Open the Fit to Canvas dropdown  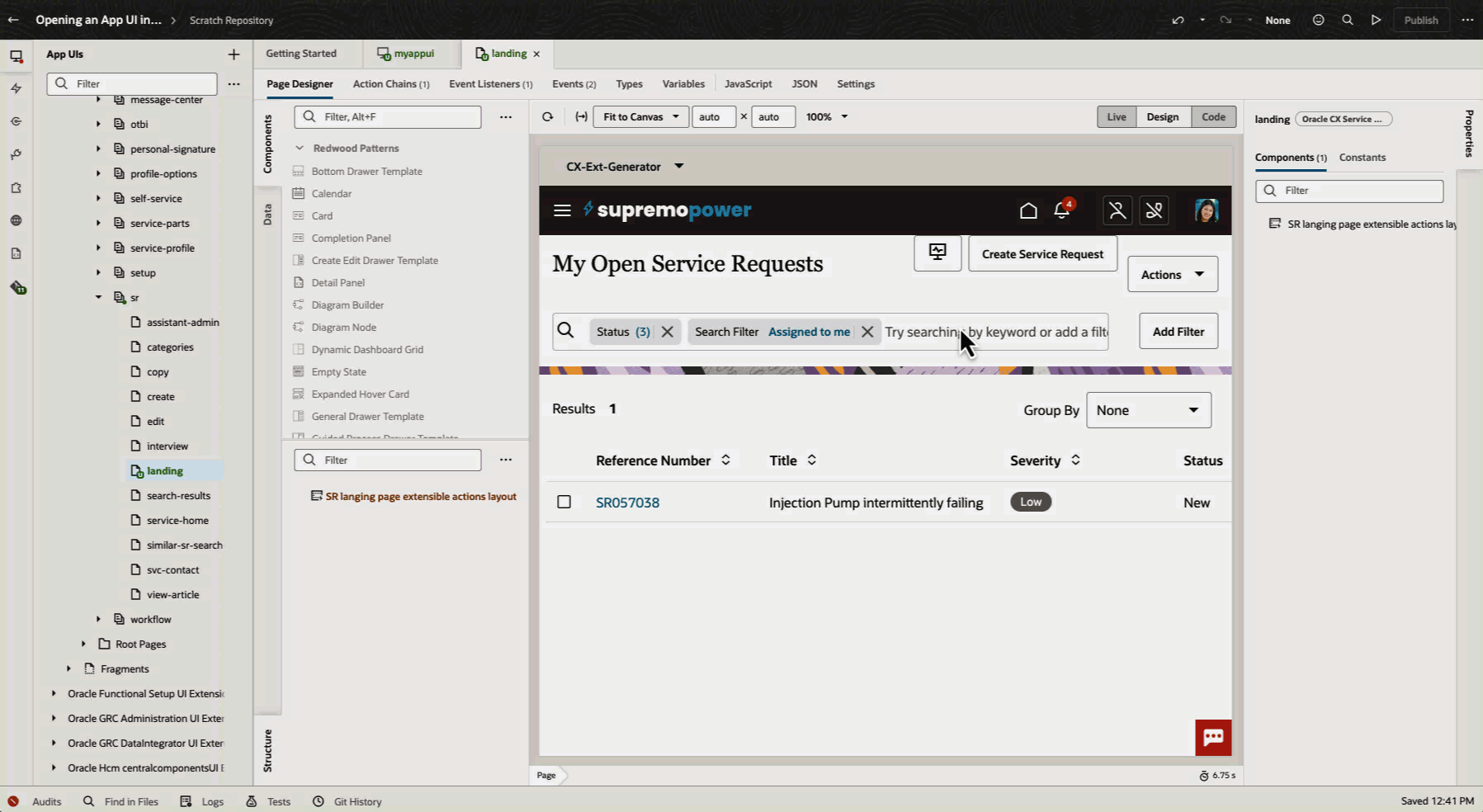click(x=640, y=116)
